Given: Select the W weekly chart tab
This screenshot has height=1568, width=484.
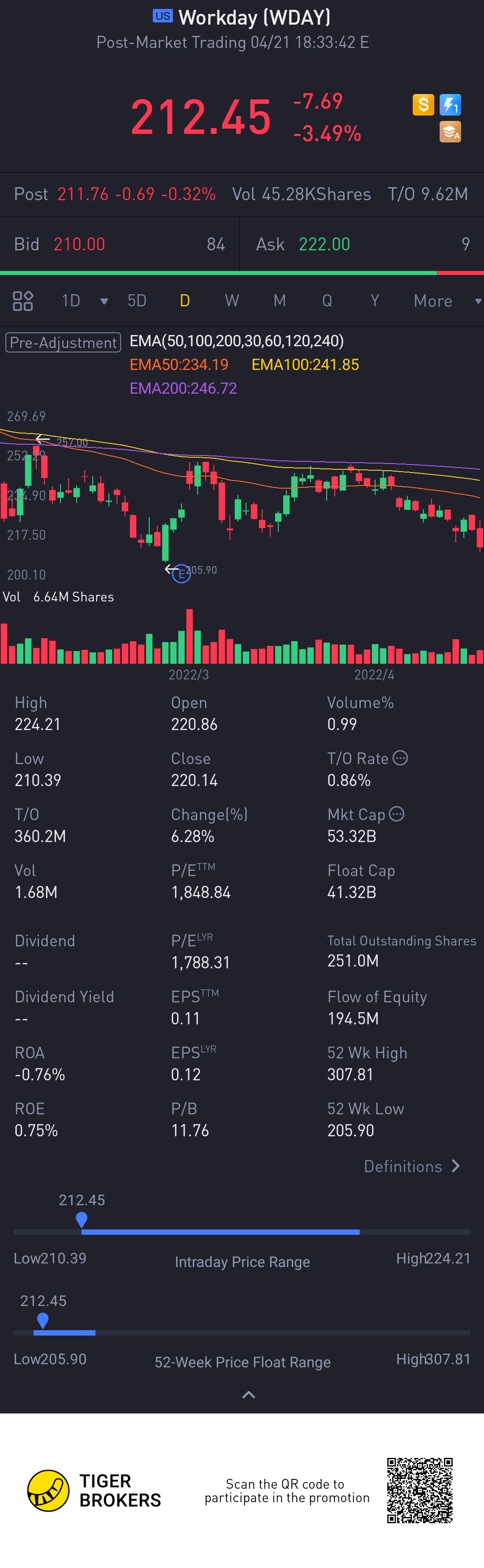Looking at the screenshot, I should (232, 301).
